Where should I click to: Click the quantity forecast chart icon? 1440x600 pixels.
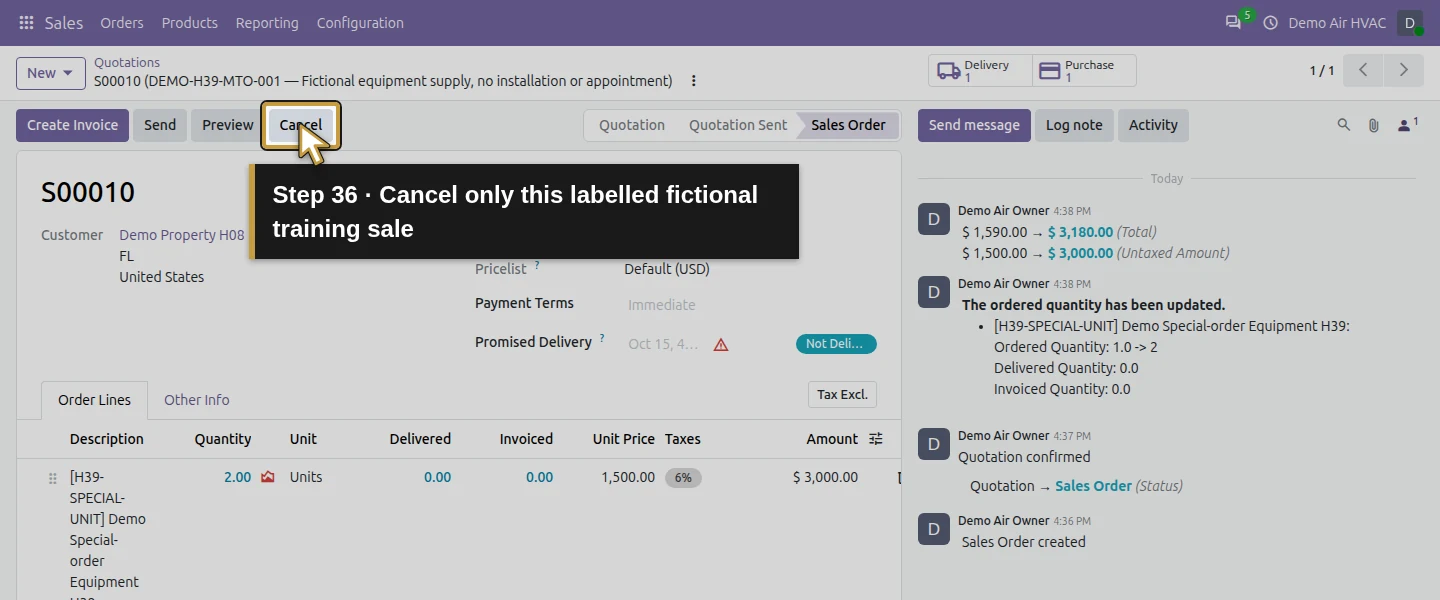(x=267, y=477)
